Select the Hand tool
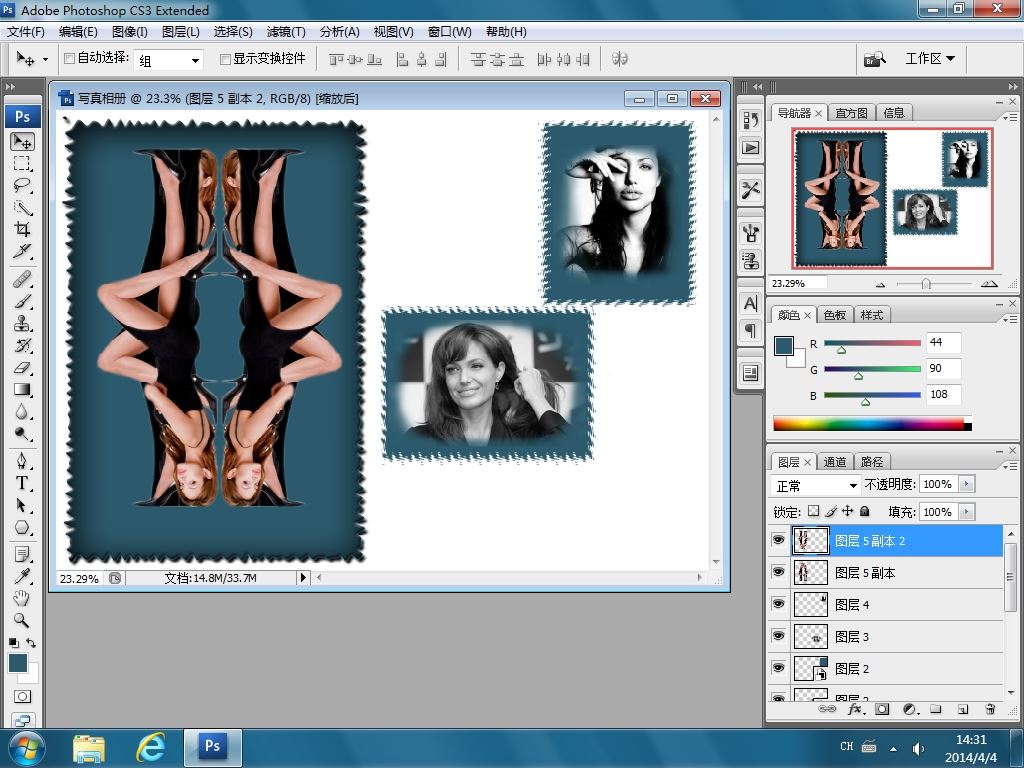1024x768 pixels. [x=22, y=598]
